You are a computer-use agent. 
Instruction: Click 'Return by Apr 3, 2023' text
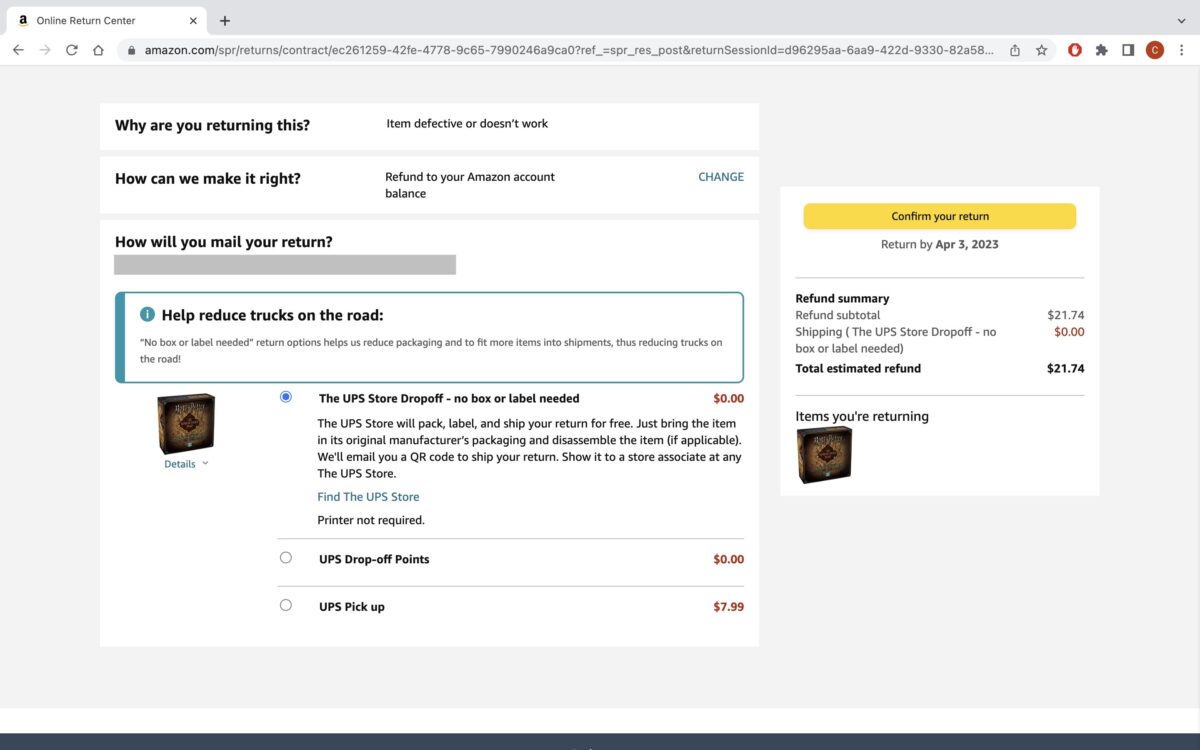tap(940, 244)
